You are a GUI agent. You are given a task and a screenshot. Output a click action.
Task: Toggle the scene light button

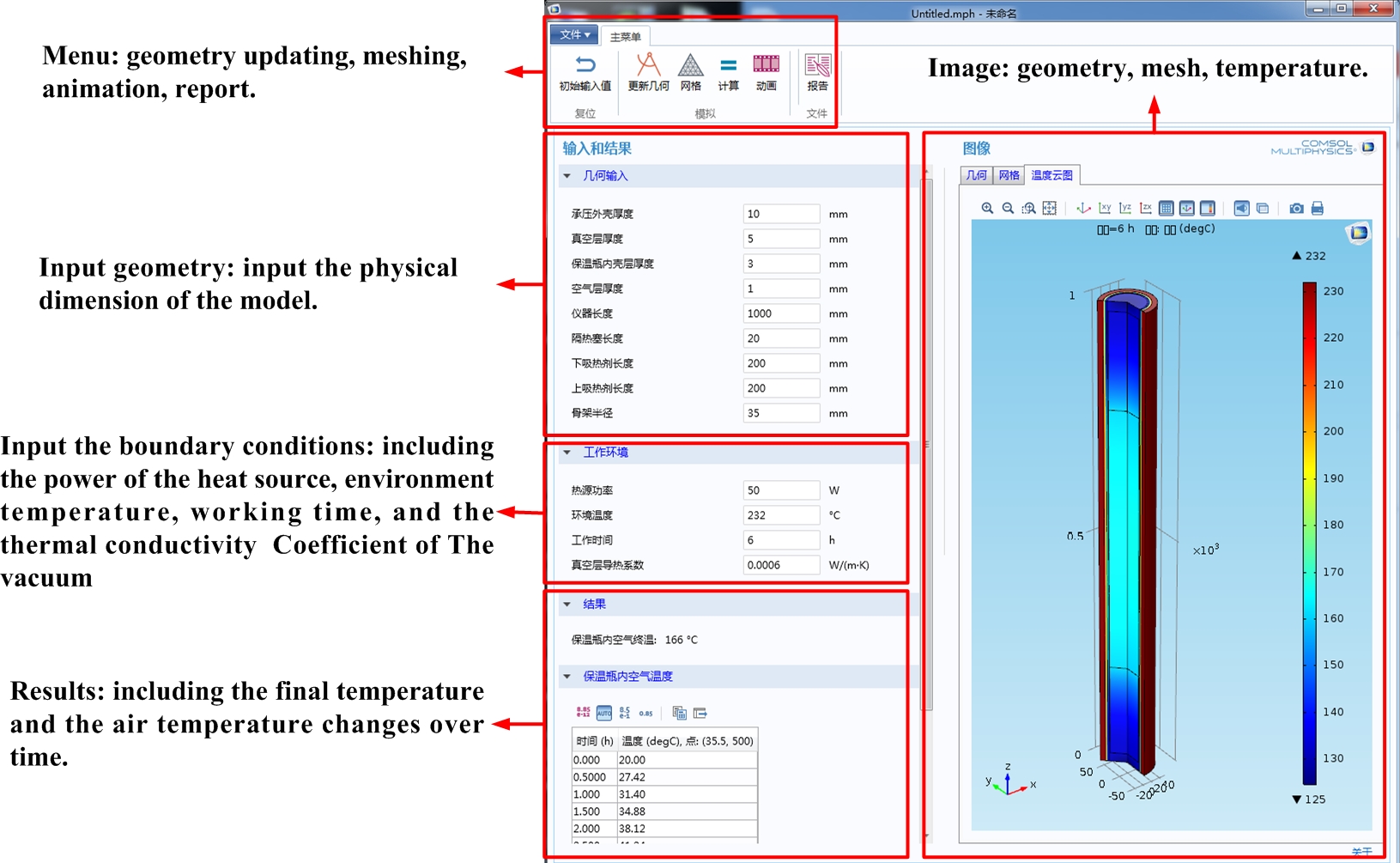tap(1241, 208)
